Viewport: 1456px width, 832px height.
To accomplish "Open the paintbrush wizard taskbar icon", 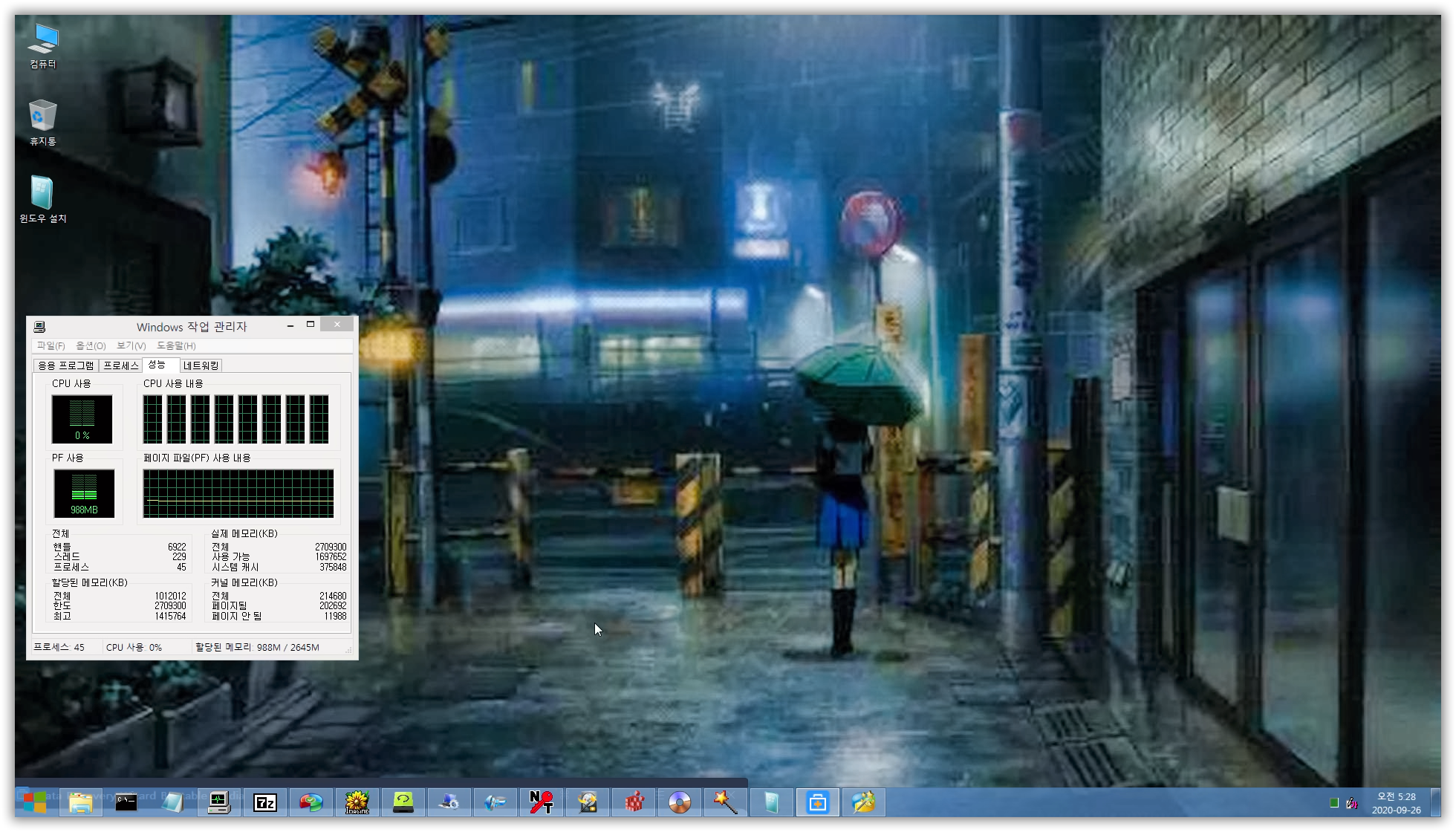I will (864, 802).
